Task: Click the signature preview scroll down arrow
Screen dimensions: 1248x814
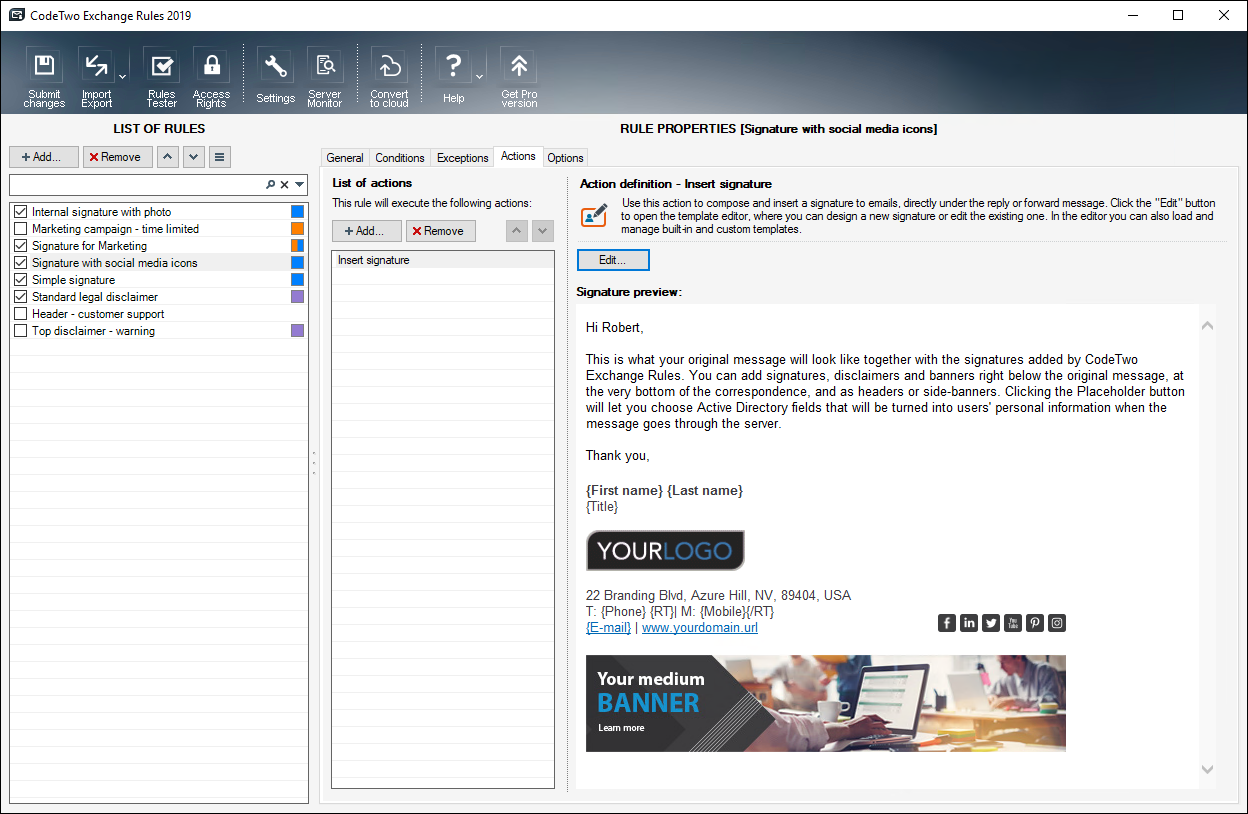Action: (1207, 769)
